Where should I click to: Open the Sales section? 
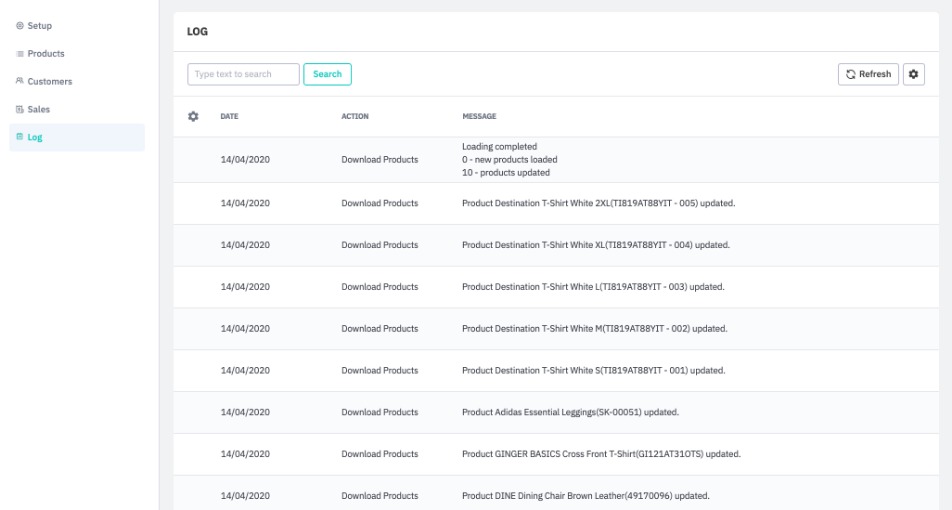tap(38, 109)
